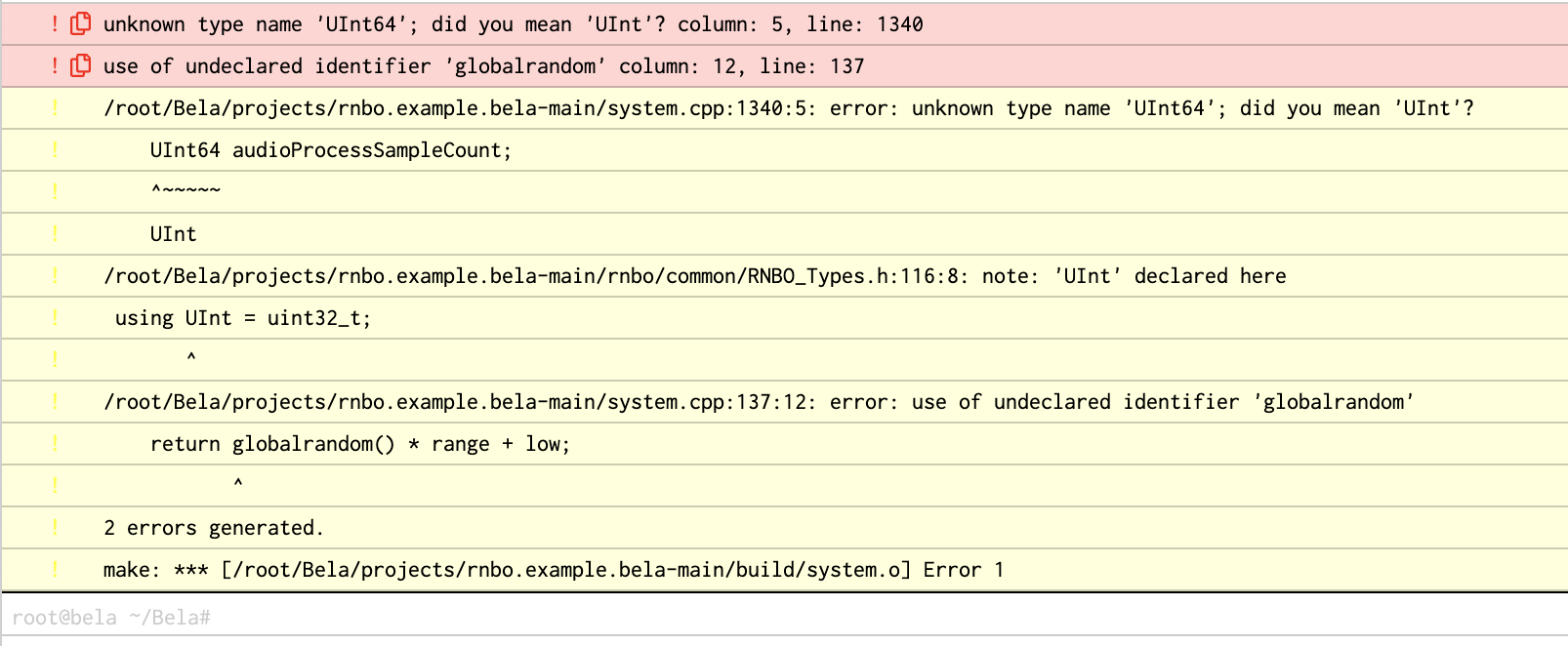Click yellow warning mark beside RNBO_Types.h note

pyautogui.click(x=55, y=275)
